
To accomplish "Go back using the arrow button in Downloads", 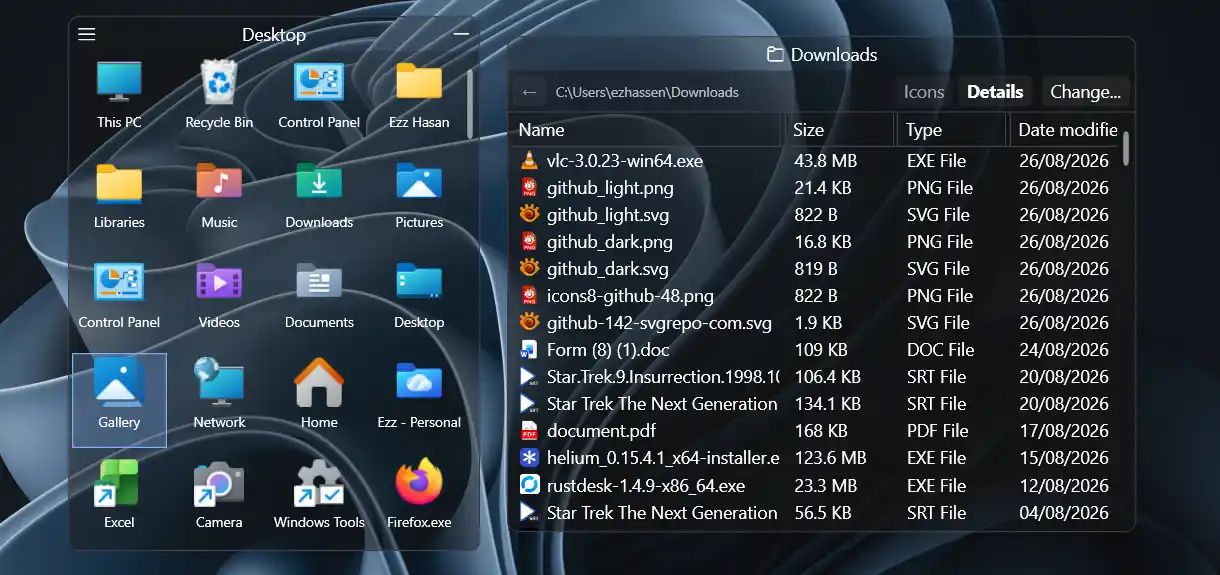I will tap(530, 92).
